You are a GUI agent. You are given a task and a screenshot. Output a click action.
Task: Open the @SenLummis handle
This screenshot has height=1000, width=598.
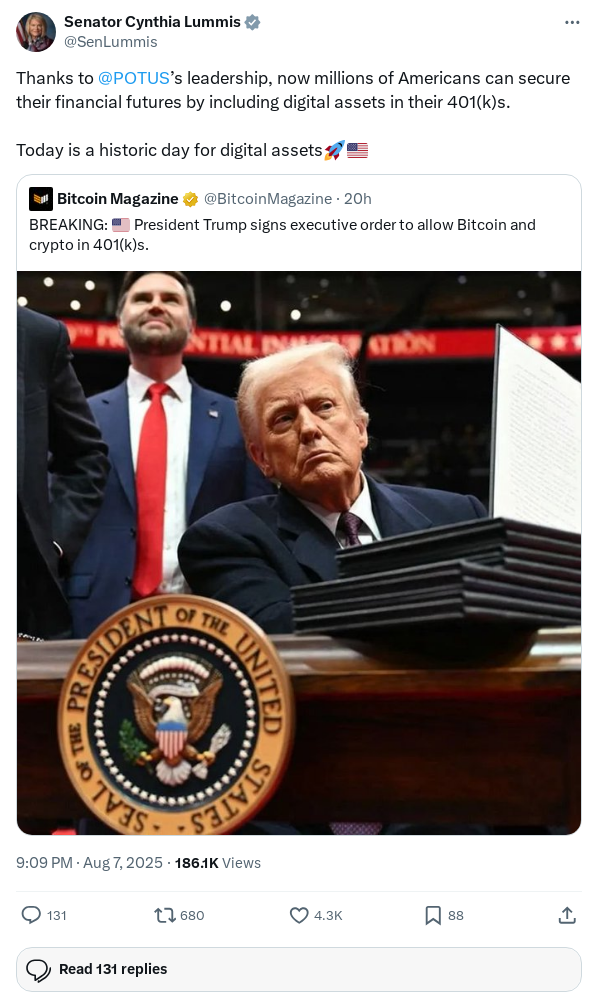coord(110,41)
